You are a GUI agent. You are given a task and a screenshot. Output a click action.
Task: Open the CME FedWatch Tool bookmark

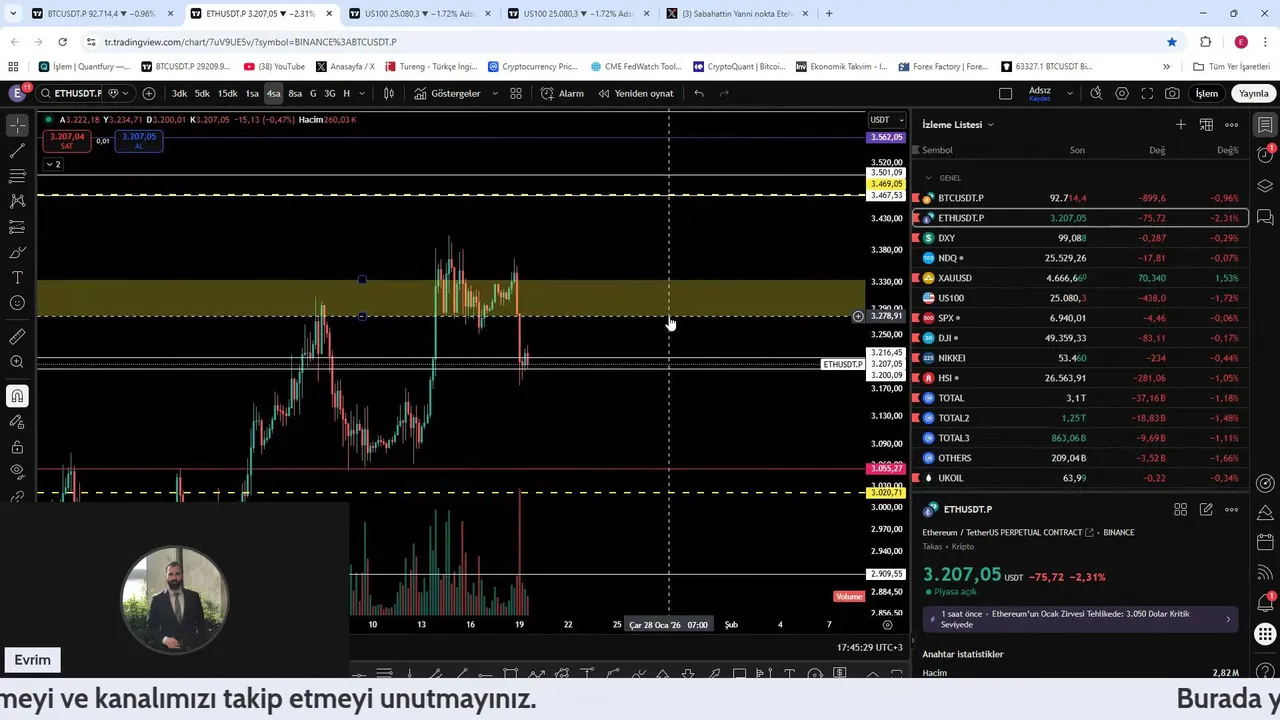coord(636,66)
